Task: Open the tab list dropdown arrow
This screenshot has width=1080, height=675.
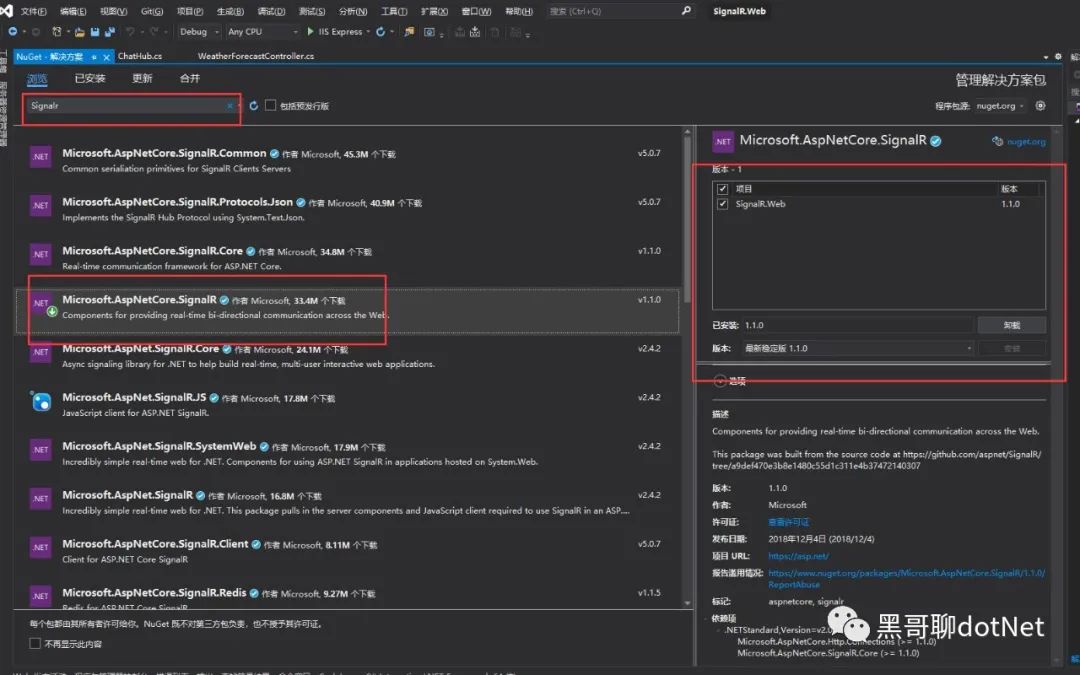Action: (x=1046, y=57)
